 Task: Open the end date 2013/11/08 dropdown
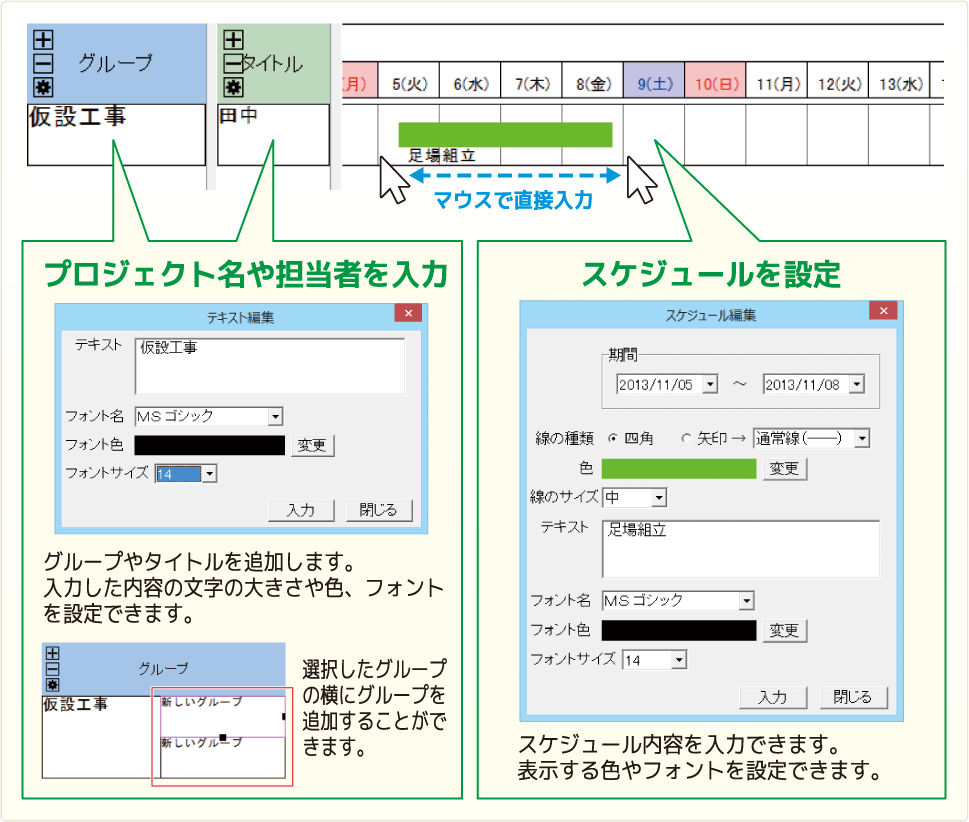pyautogui.click(x=857, y=384)
